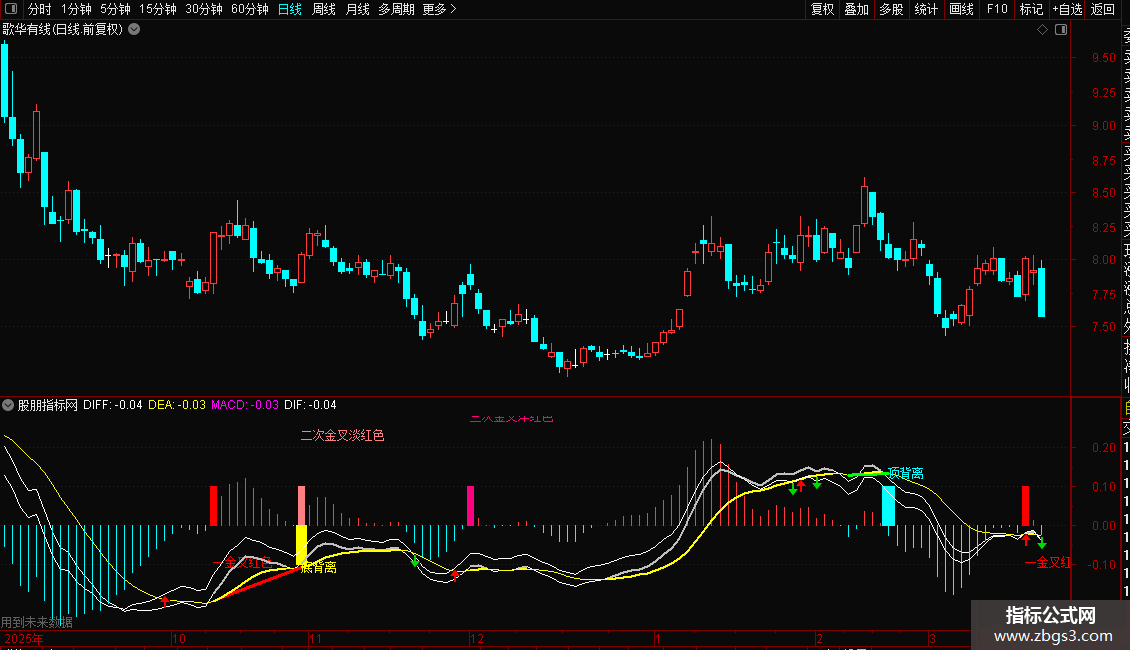Add the stock via +自选
The image size is (1130, 650).
coord(1067,9)
